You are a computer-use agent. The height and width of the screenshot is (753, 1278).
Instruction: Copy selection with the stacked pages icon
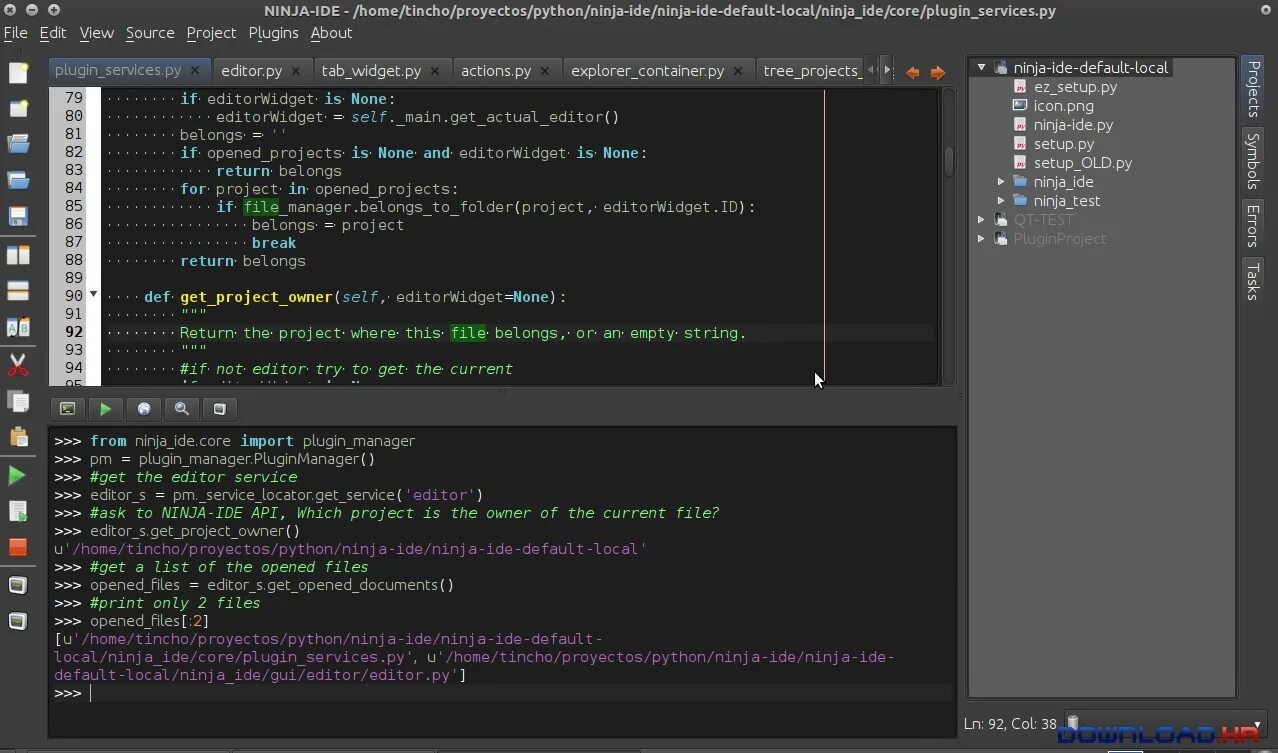click(x=18, y=401)
